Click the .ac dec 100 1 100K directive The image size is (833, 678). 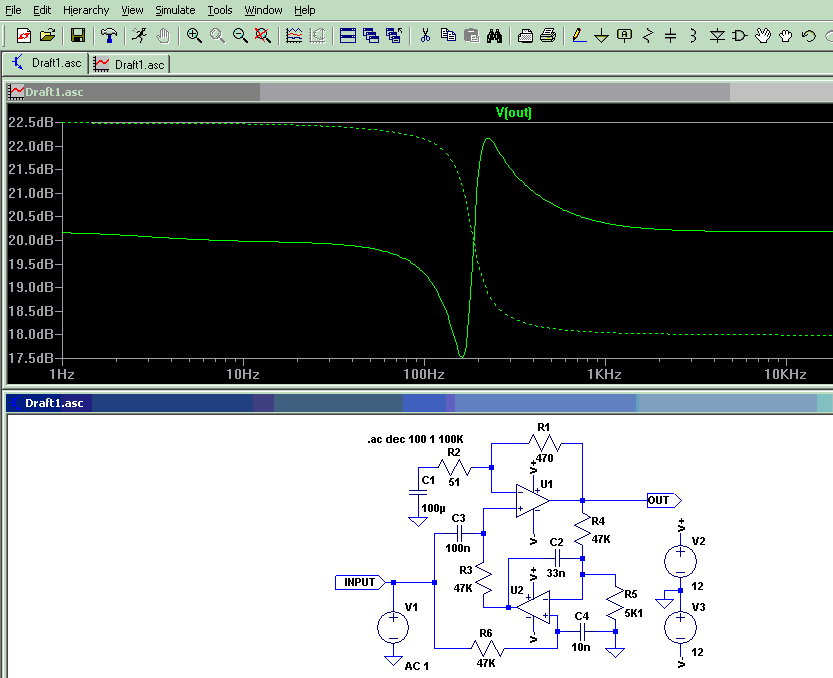(x=415, y=439)
